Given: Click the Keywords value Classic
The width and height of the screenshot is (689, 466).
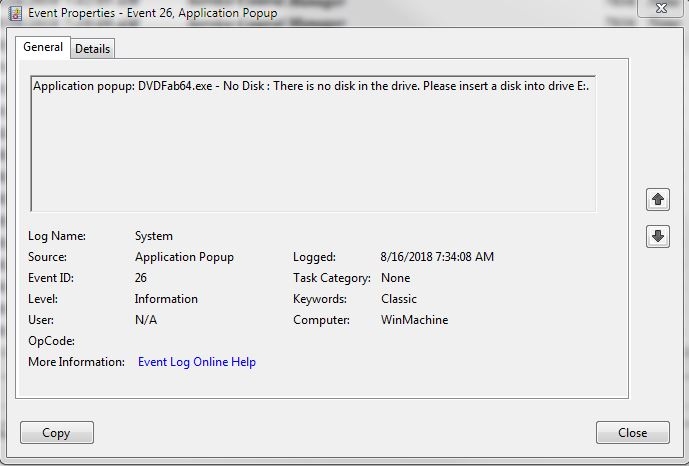Looking at the screenshot, I should pyautogui.click(x=399, y=299).
